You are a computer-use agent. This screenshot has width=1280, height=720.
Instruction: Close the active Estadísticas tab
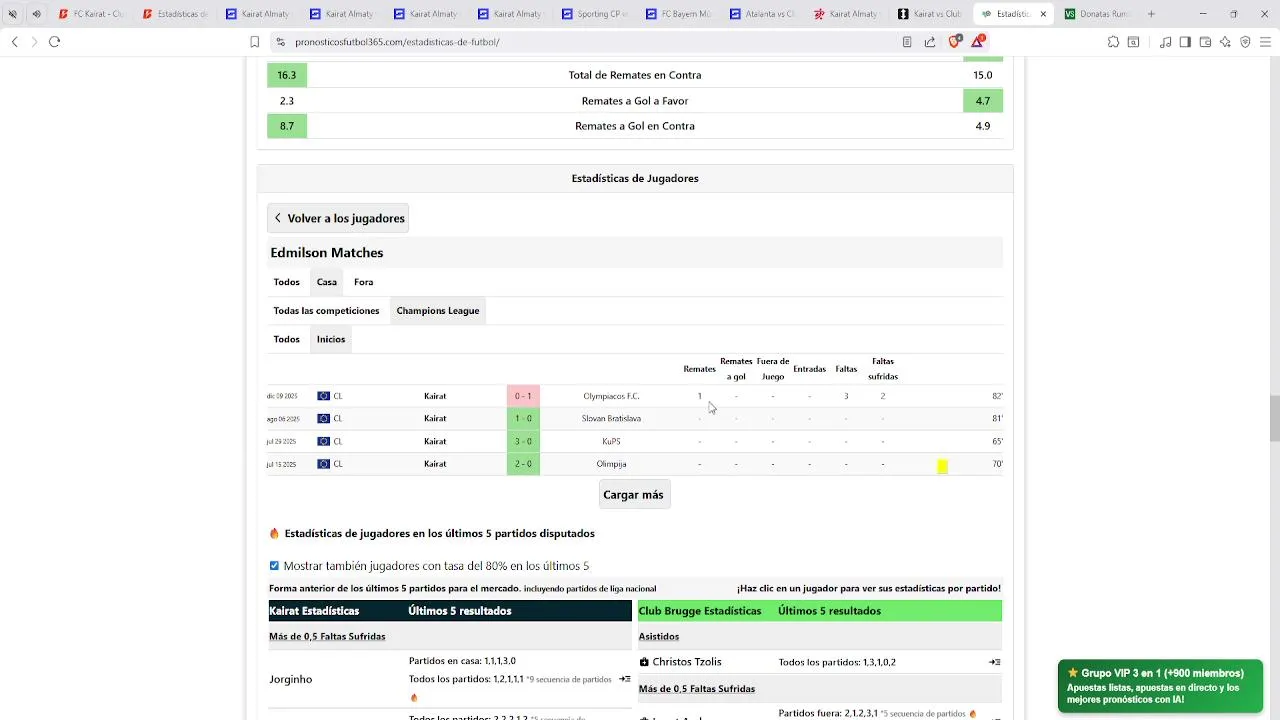(1043, 14)
